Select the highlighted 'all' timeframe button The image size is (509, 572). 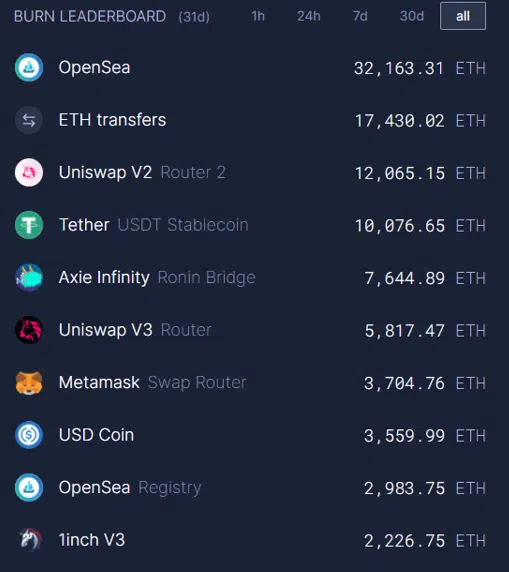point(463,16)
